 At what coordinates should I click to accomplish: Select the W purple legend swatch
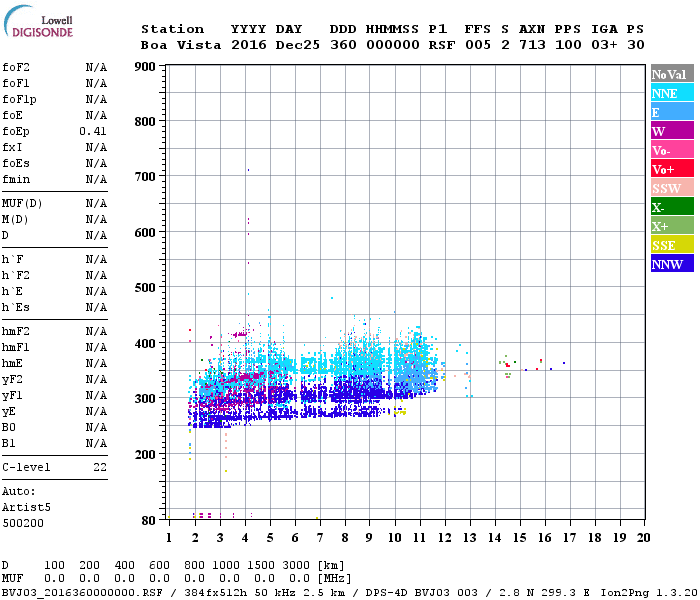click(x=672, y=131)
